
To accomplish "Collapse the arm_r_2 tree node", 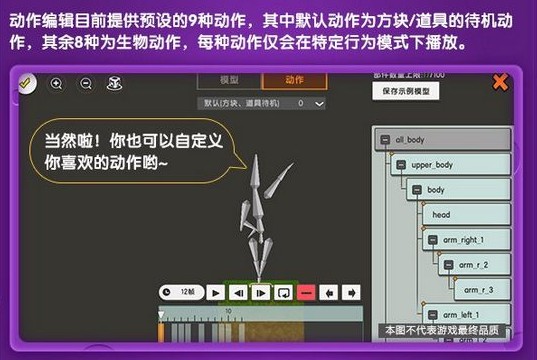I will pos(449,265).
